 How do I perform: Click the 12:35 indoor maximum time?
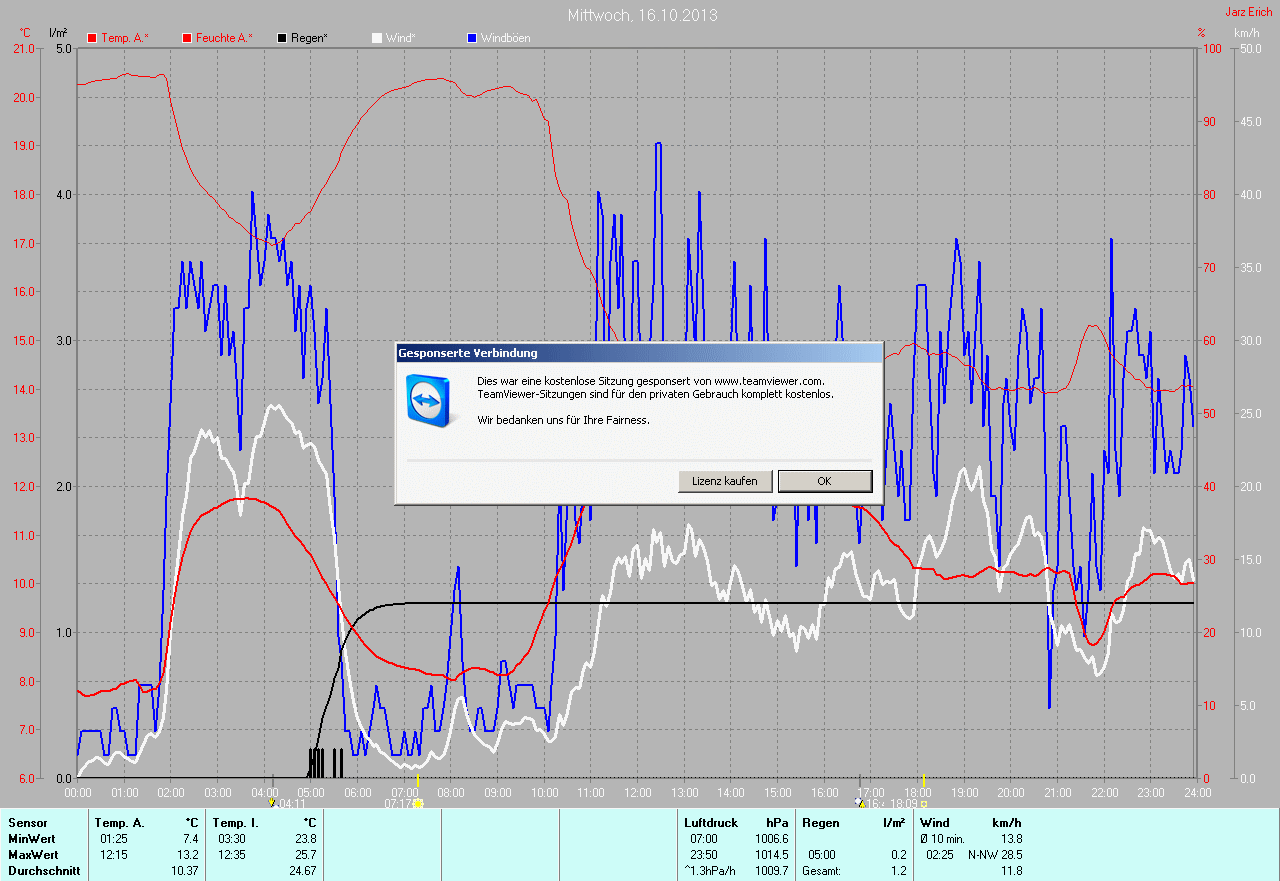pos(231,855)
